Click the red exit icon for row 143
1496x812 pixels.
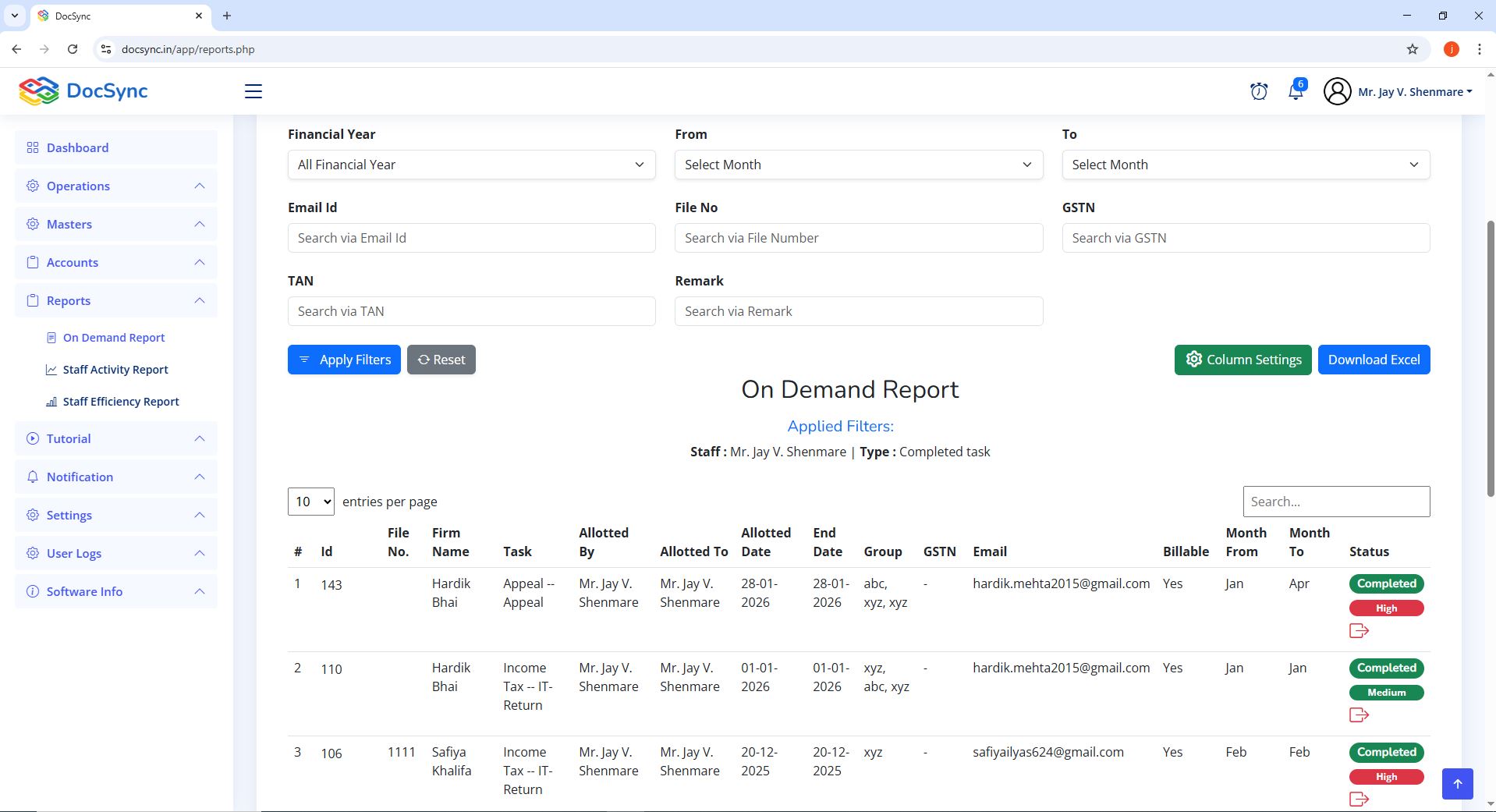pos(1359,631)
